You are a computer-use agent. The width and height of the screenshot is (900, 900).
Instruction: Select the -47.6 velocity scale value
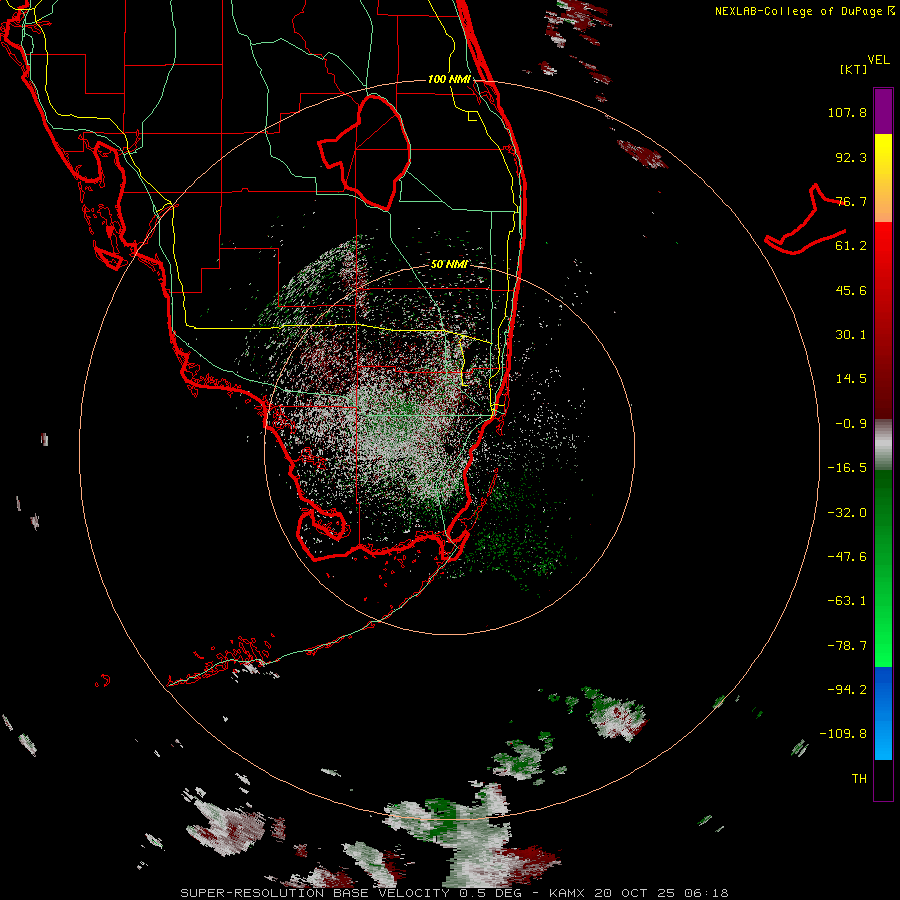pos(847,557)
